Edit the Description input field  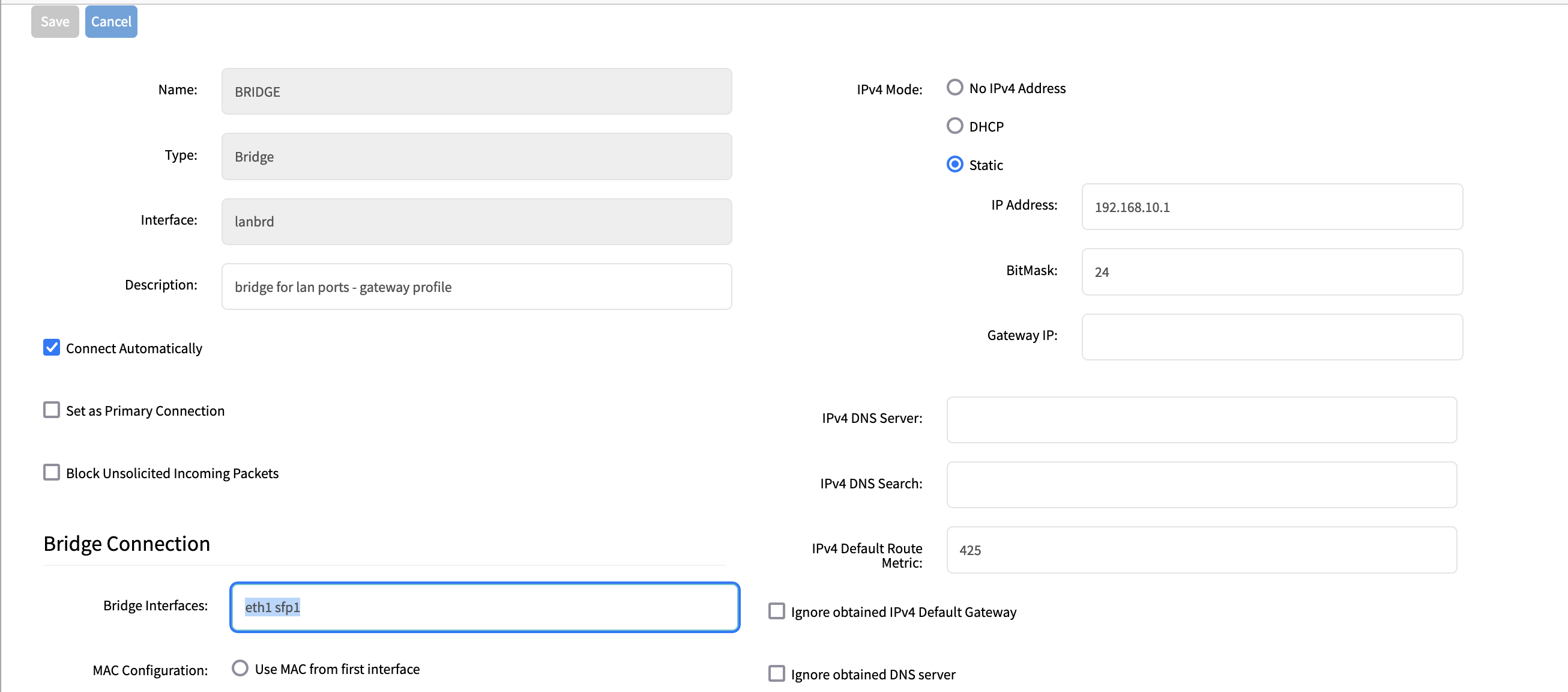[477, 287]
